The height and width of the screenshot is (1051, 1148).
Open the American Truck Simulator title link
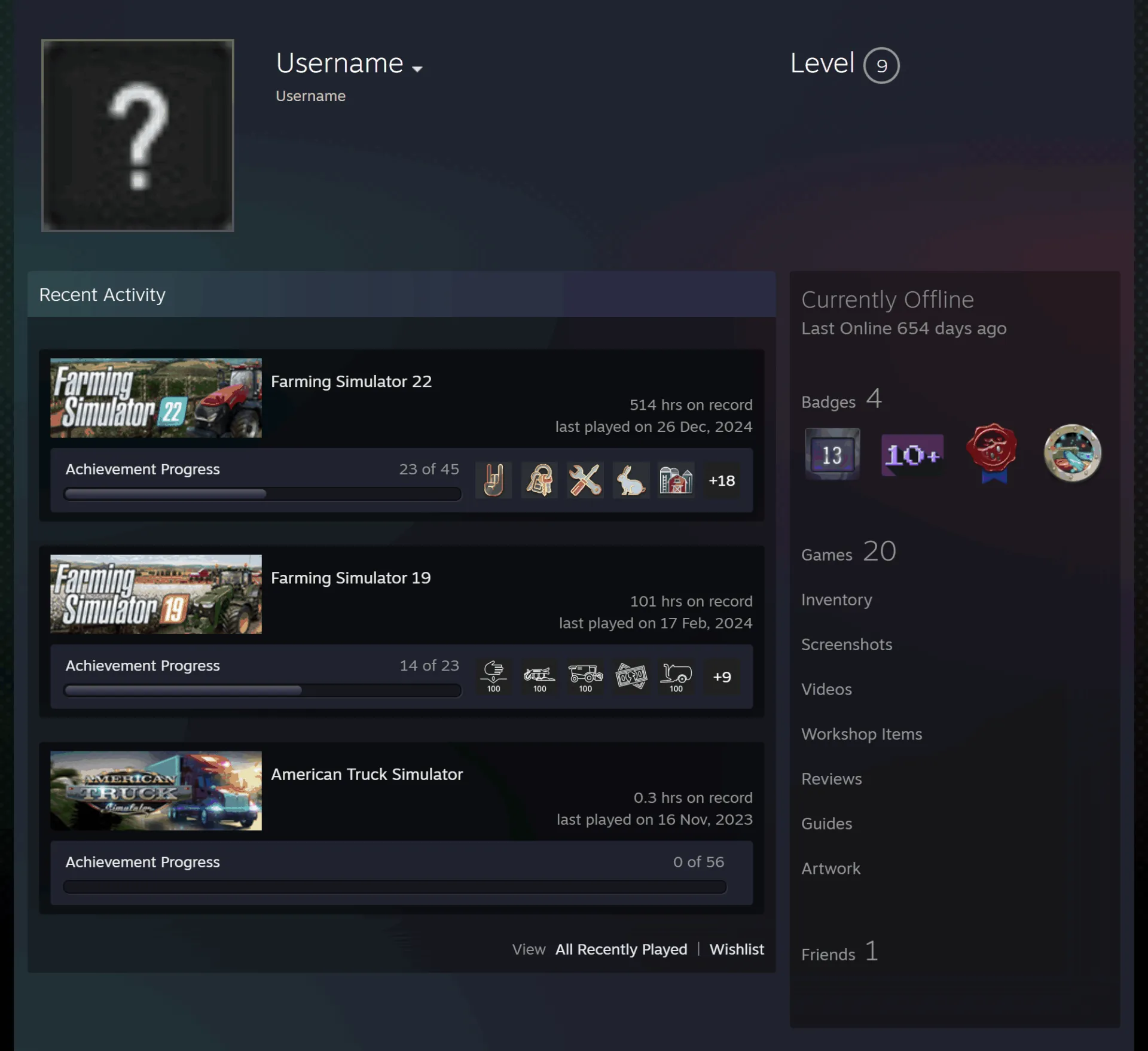point(367,774)
